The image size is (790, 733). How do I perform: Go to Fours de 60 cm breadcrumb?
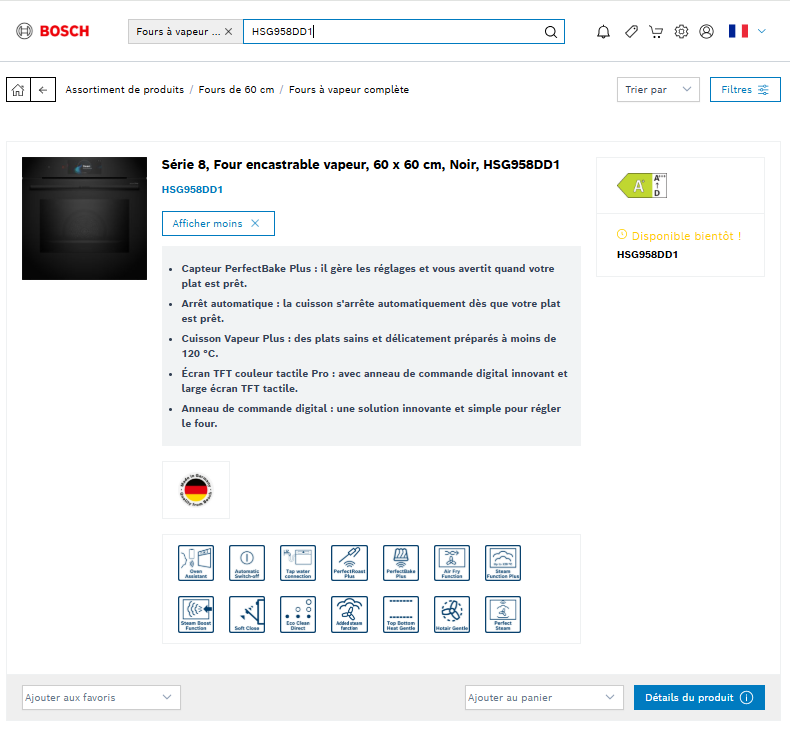236,90
